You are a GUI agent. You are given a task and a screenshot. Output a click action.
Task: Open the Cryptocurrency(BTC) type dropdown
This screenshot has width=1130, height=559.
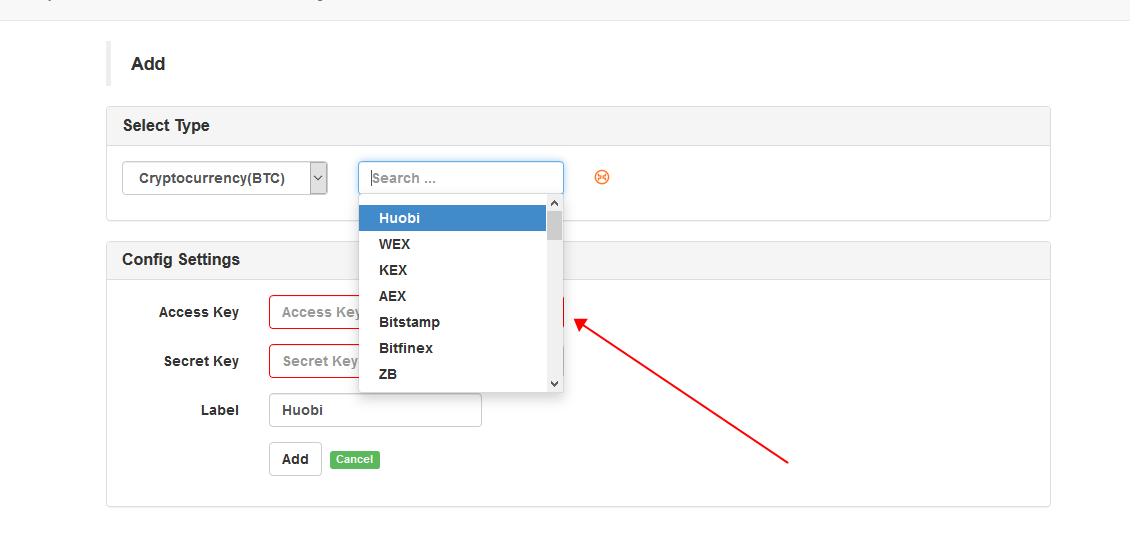(225, 178)
